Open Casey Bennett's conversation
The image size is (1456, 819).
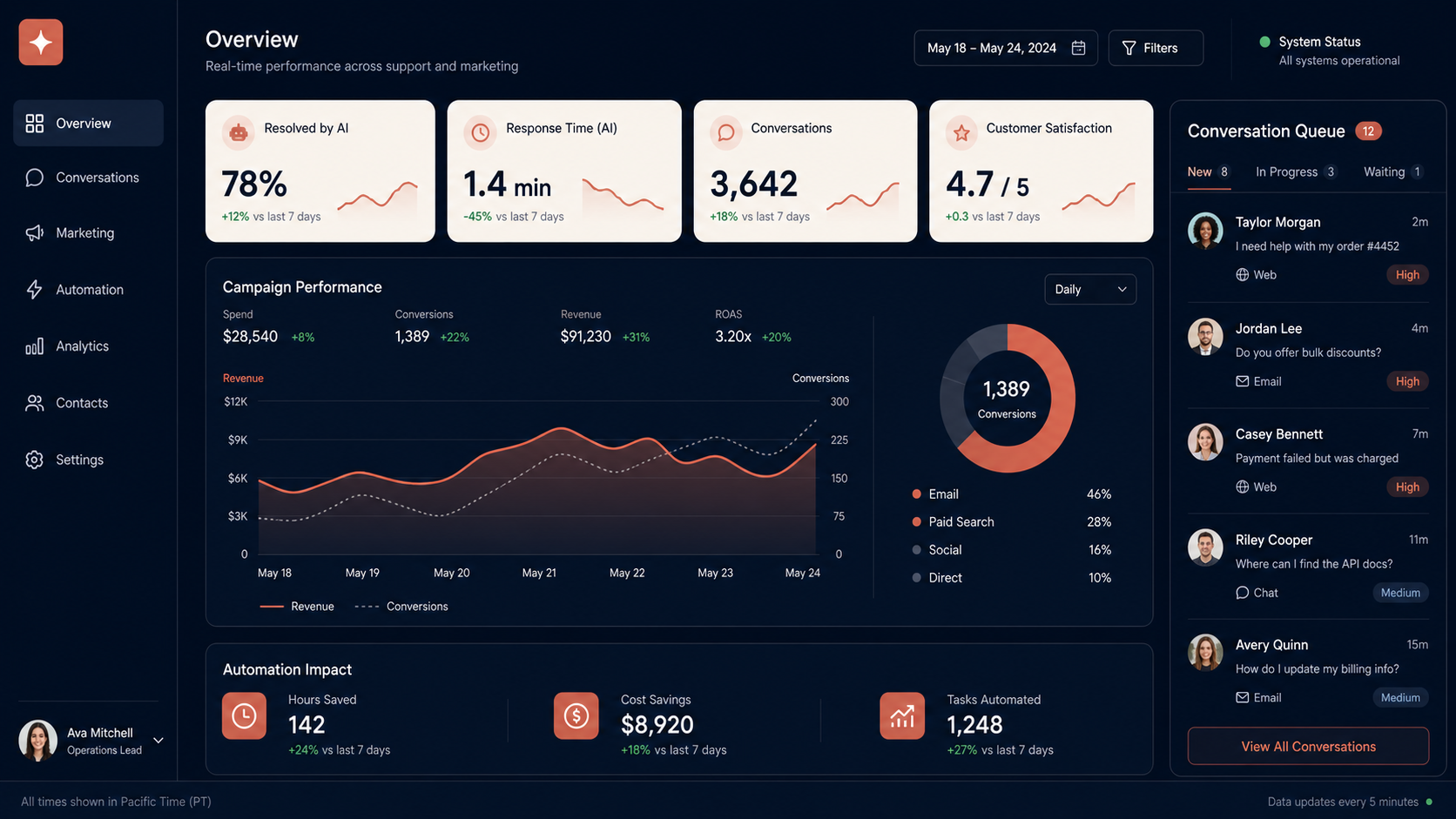click(1308, 460)
